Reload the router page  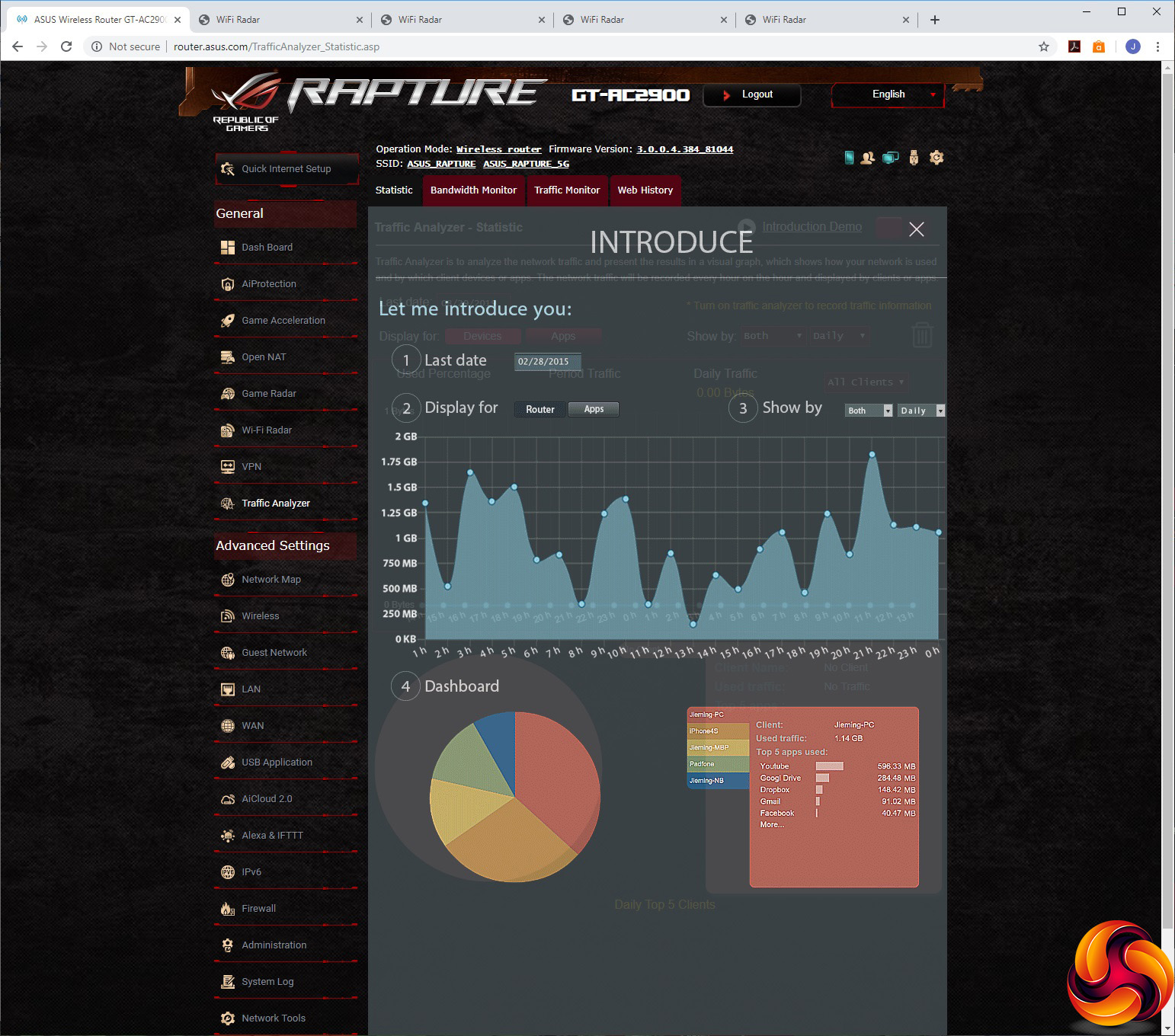[66, 46]
